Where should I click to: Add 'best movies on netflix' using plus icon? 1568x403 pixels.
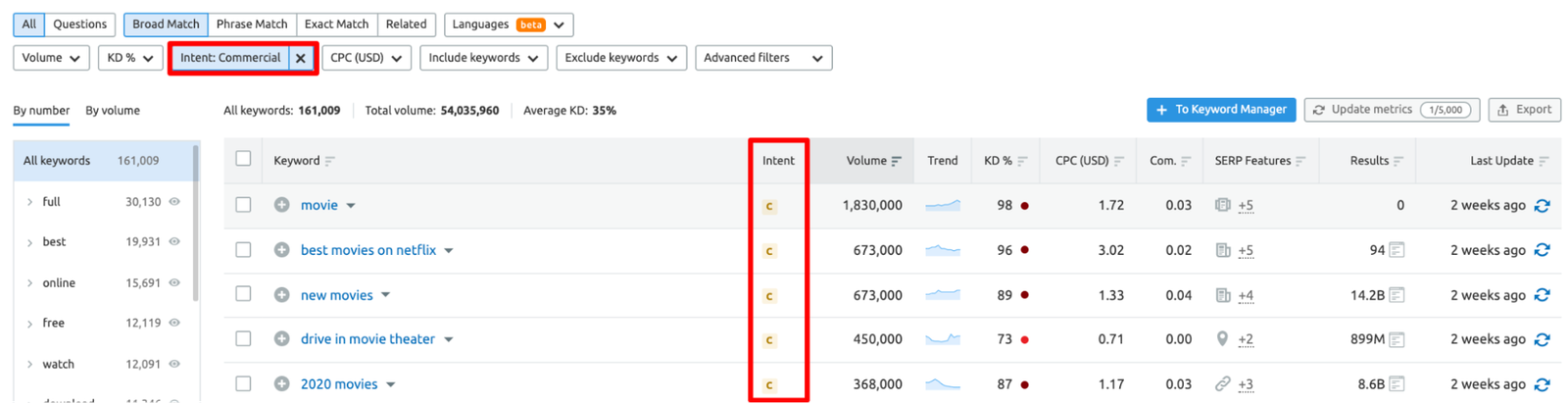point(281,250)
